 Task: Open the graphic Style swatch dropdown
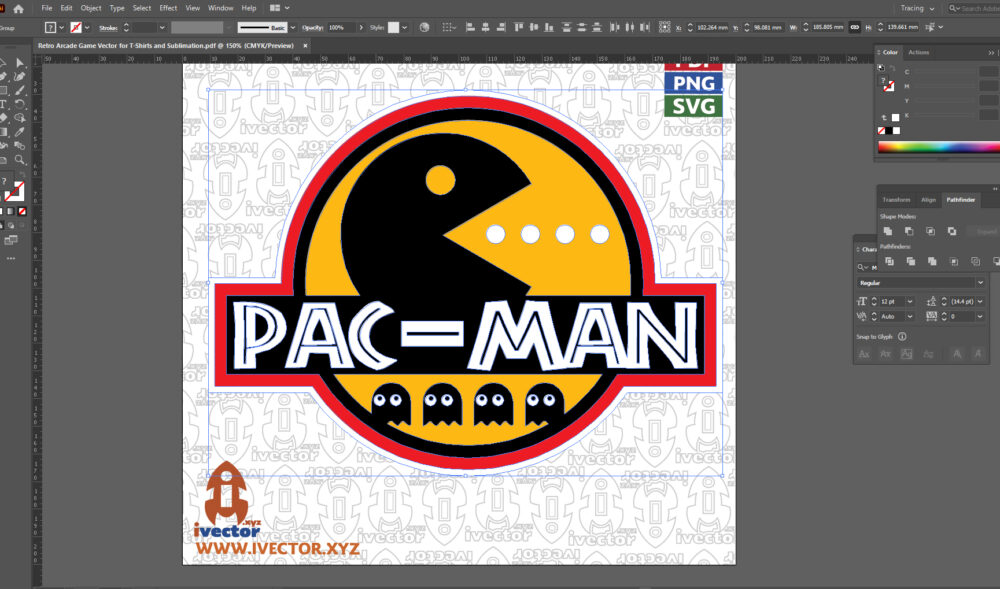click(404, 27)
